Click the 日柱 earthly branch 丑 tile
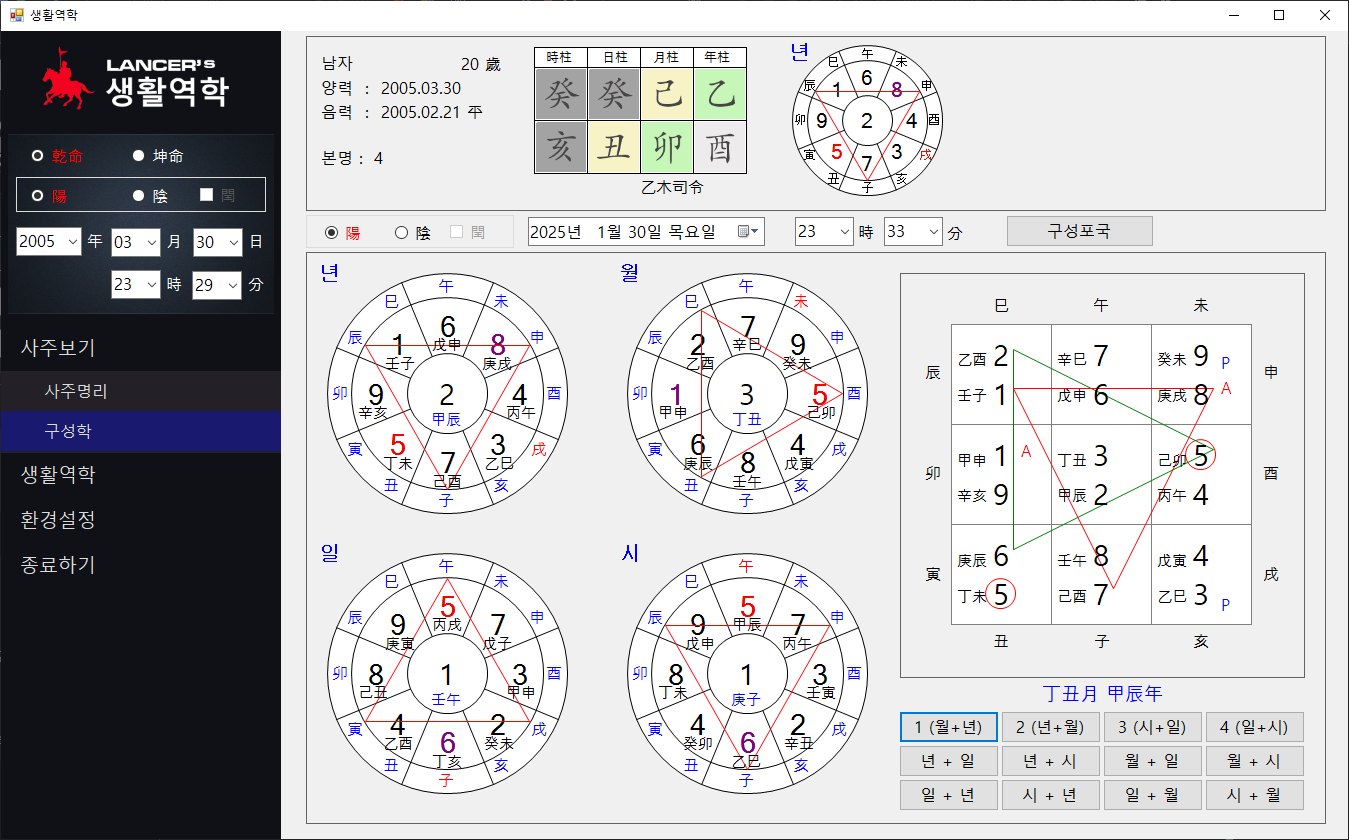Image resolution: width=1349 pixels, height=840 pixels. [614, 148]
